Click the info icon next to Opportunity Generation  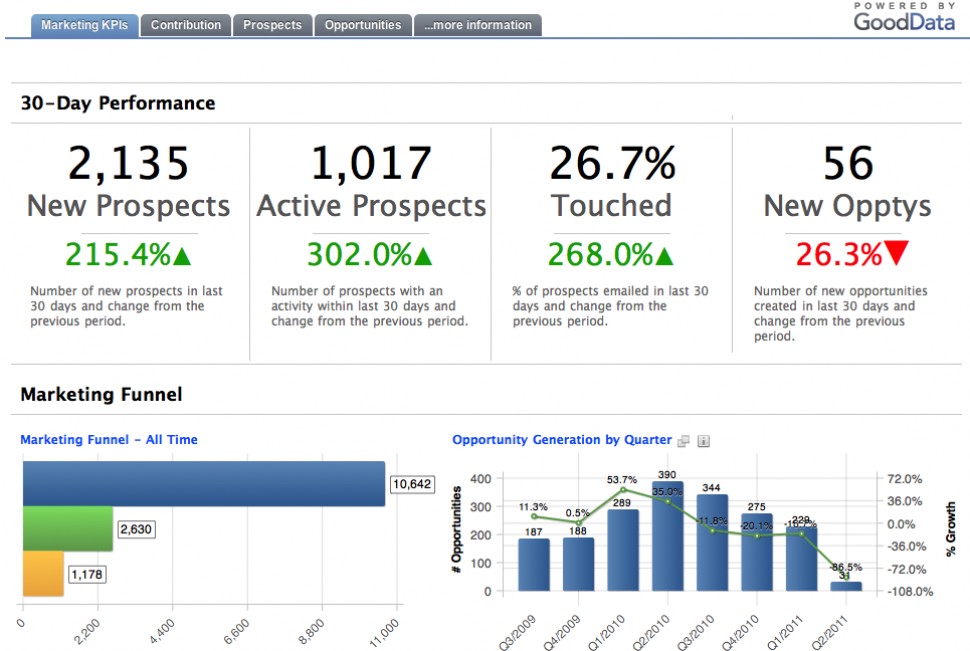(703, 440)
